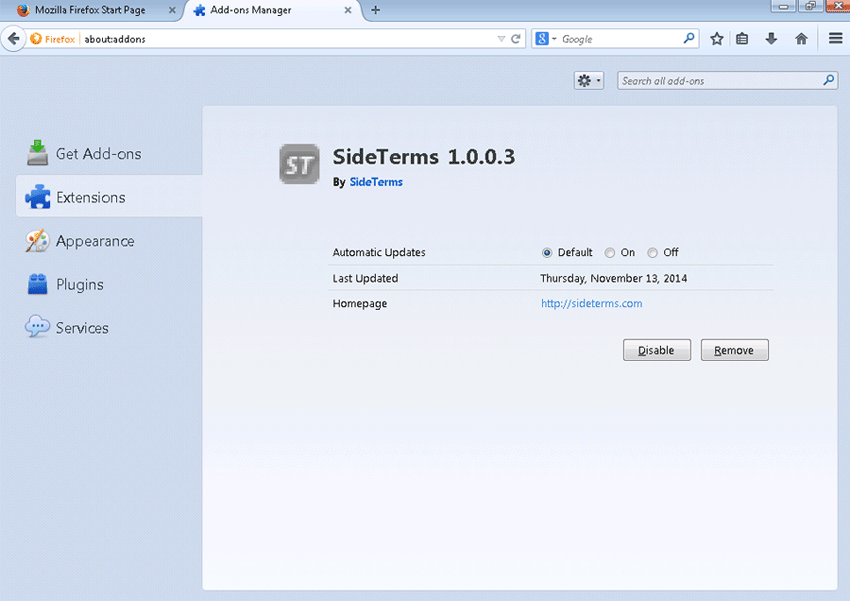Reload the page using the refresh icon

click(x=516, y=39)
